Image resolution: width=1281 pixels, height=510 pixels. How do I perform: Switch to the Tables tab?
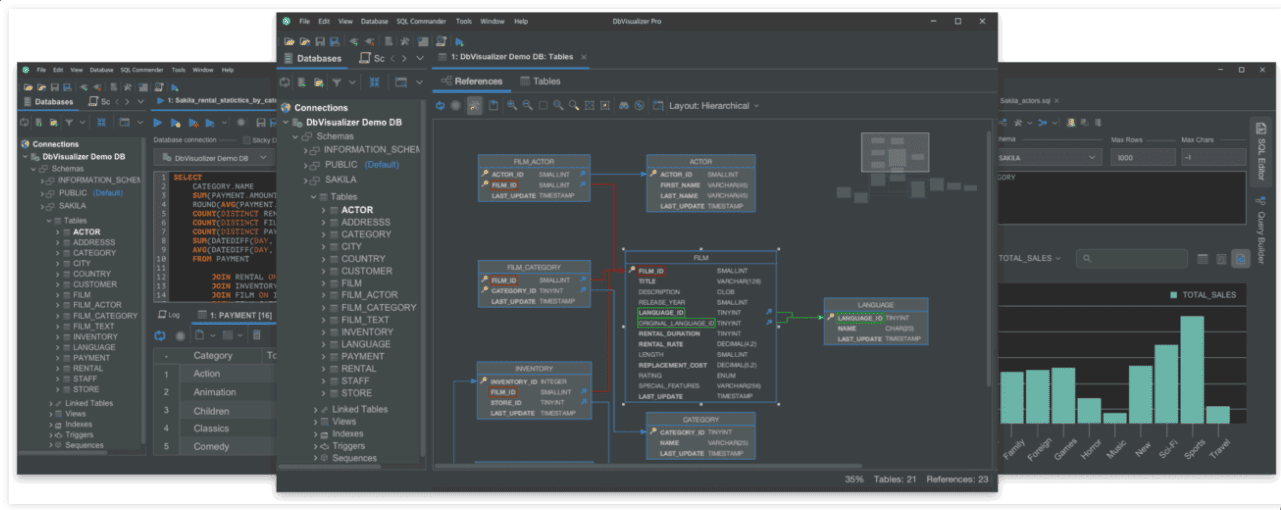click(x=539, y=81)
